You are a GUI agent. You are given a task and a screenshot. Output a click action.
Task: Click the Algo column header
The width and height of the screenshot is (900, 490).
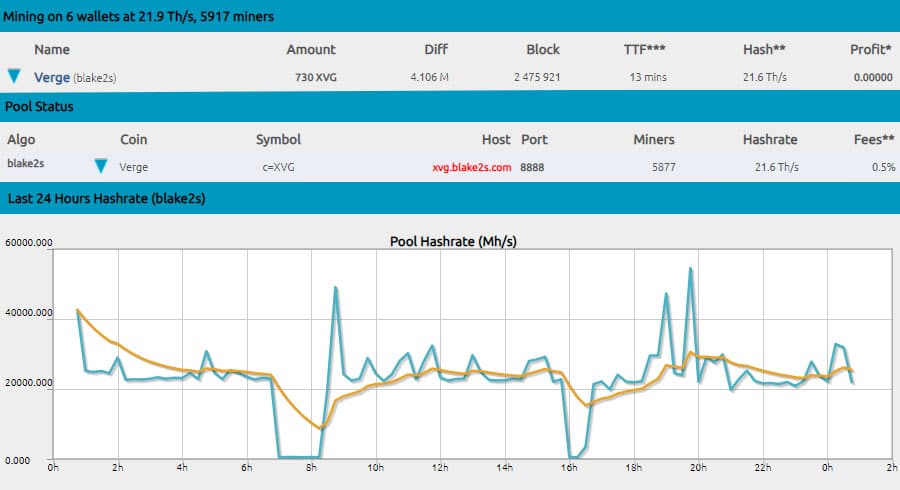point(21,140)
